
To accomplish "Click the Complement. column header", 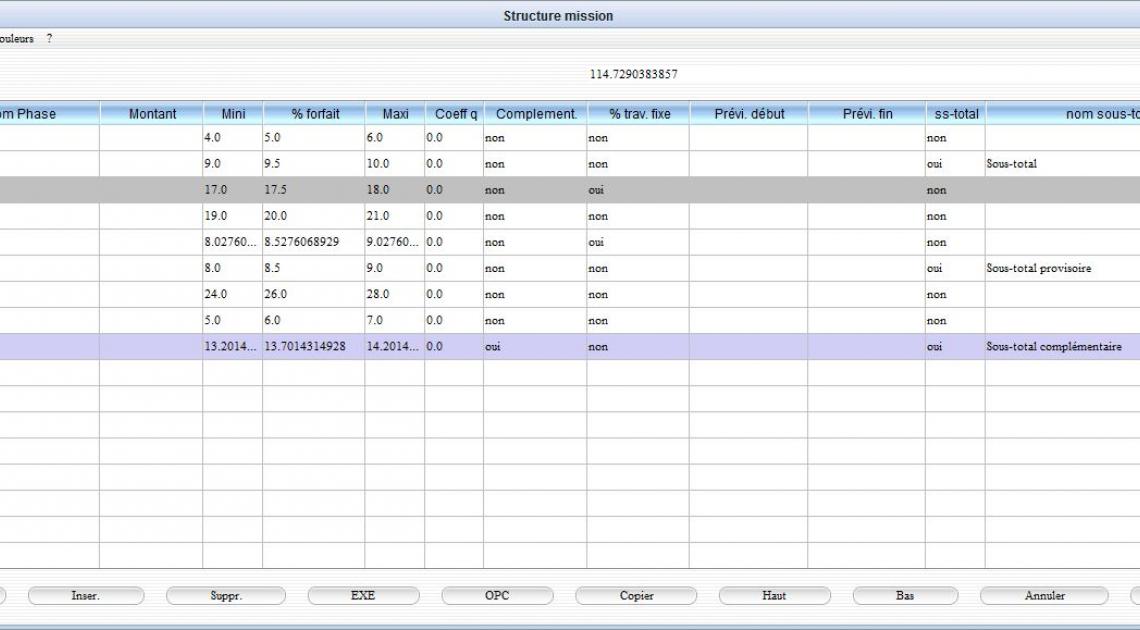I will pyautogui.click(x=536, y=114).
